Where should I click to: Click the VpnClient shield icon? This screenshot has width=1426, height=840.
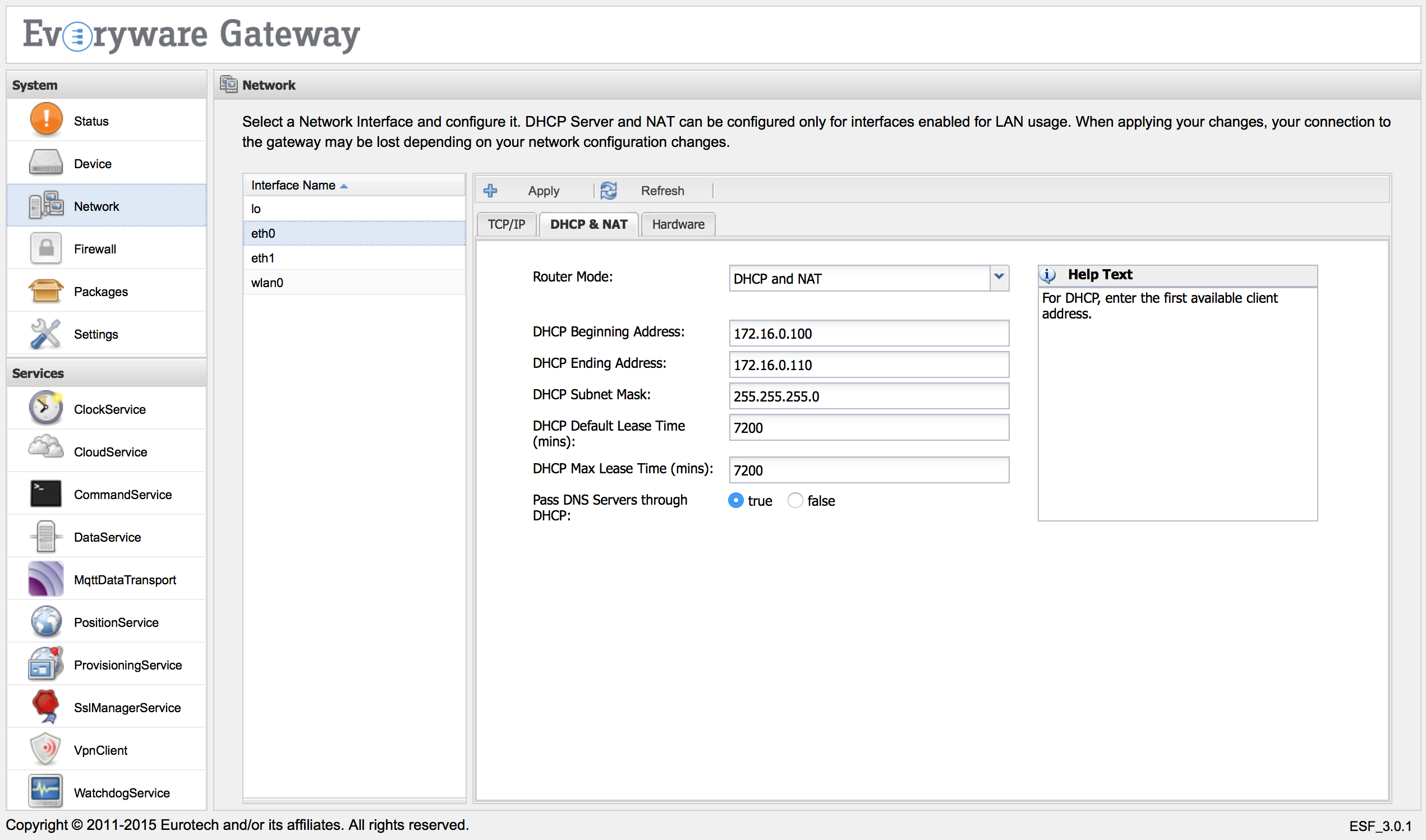(46, 749)
